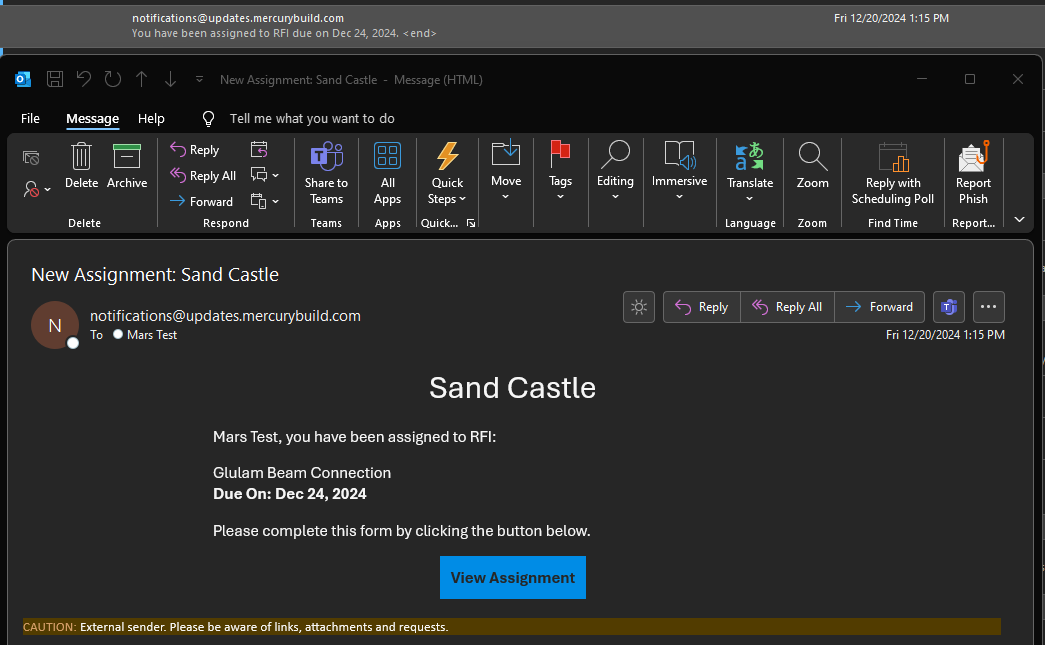Open the All Apps icon in ribbon
The height and width of the screenshot is (645, 1045).
coord(387,157)
